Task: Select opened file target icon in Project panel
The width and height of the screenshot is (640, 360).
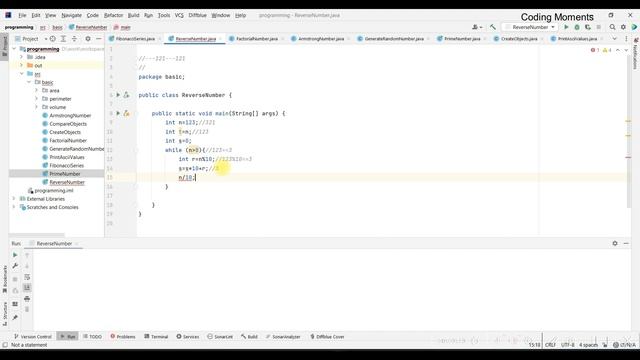Action: pos(53,39)
